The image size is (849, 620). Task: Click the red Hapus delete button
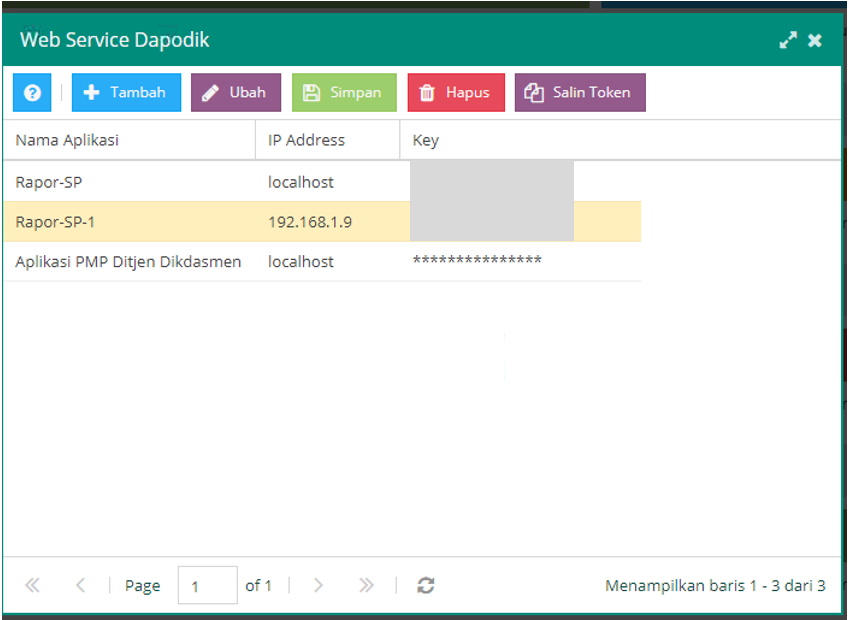(x=456, y=93)
